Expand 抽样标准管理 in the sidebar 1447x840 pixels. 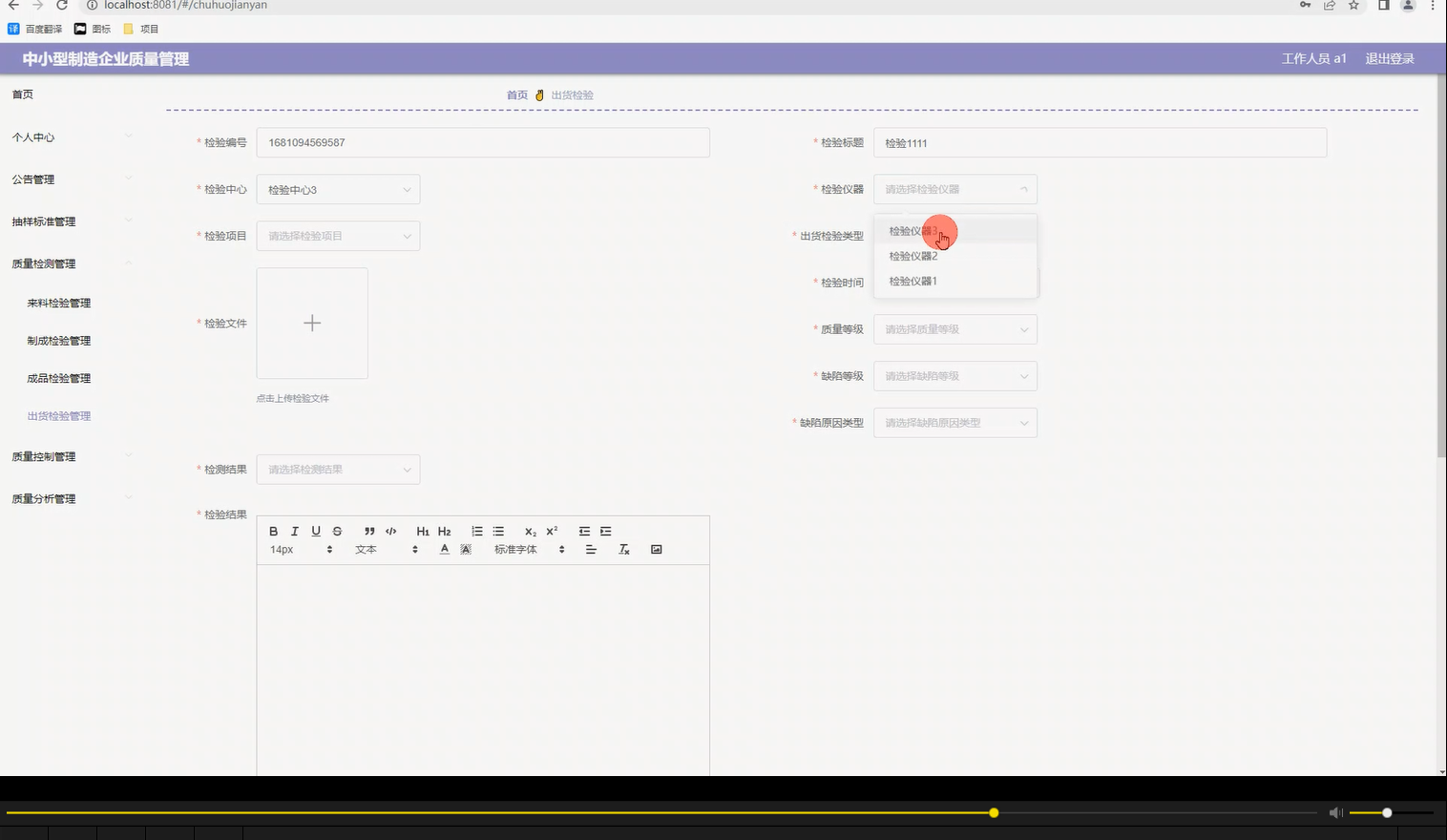[x=72, y=221]
